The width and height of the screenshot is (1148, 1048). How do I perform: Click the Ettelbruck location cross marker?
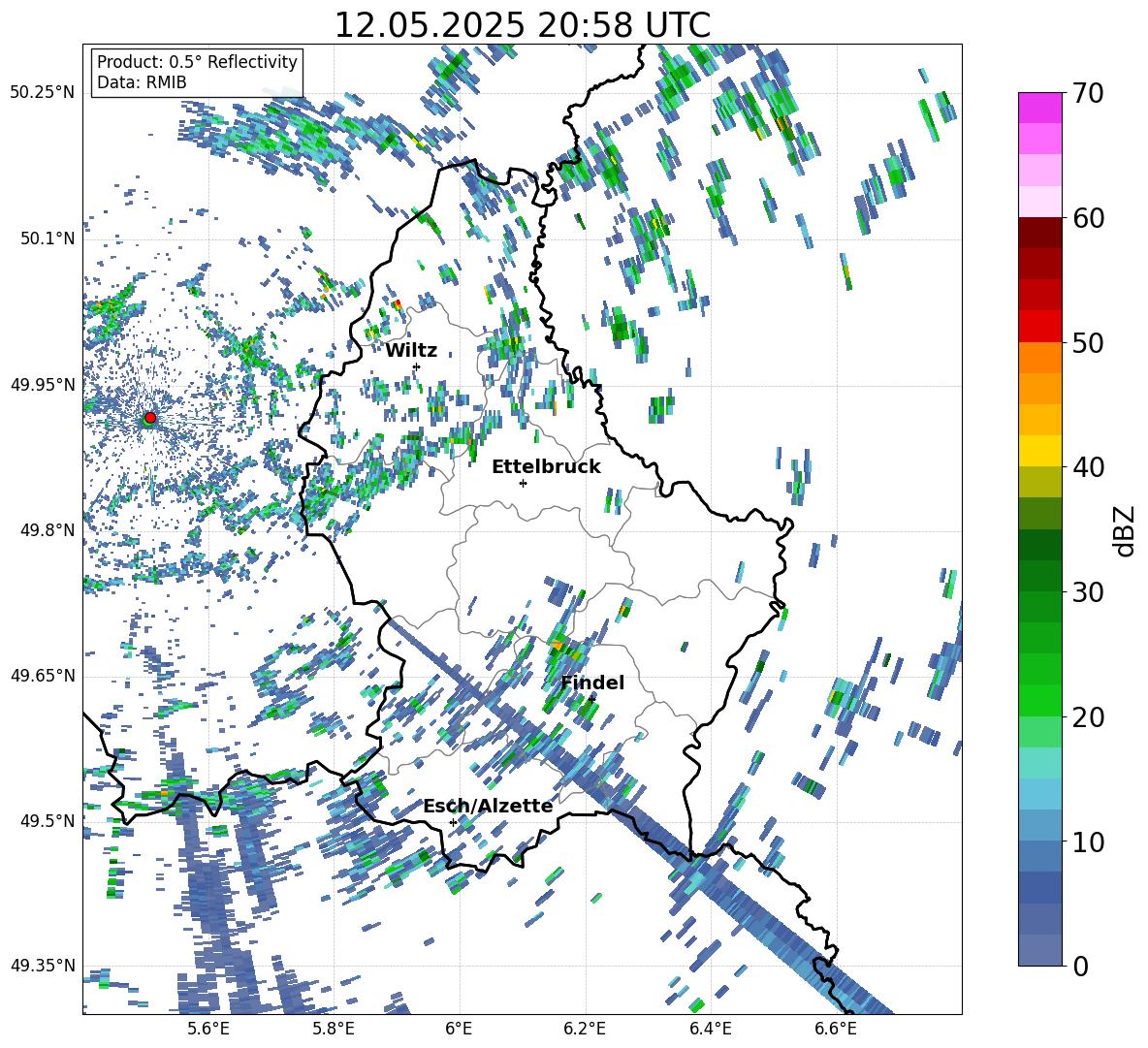523,483
